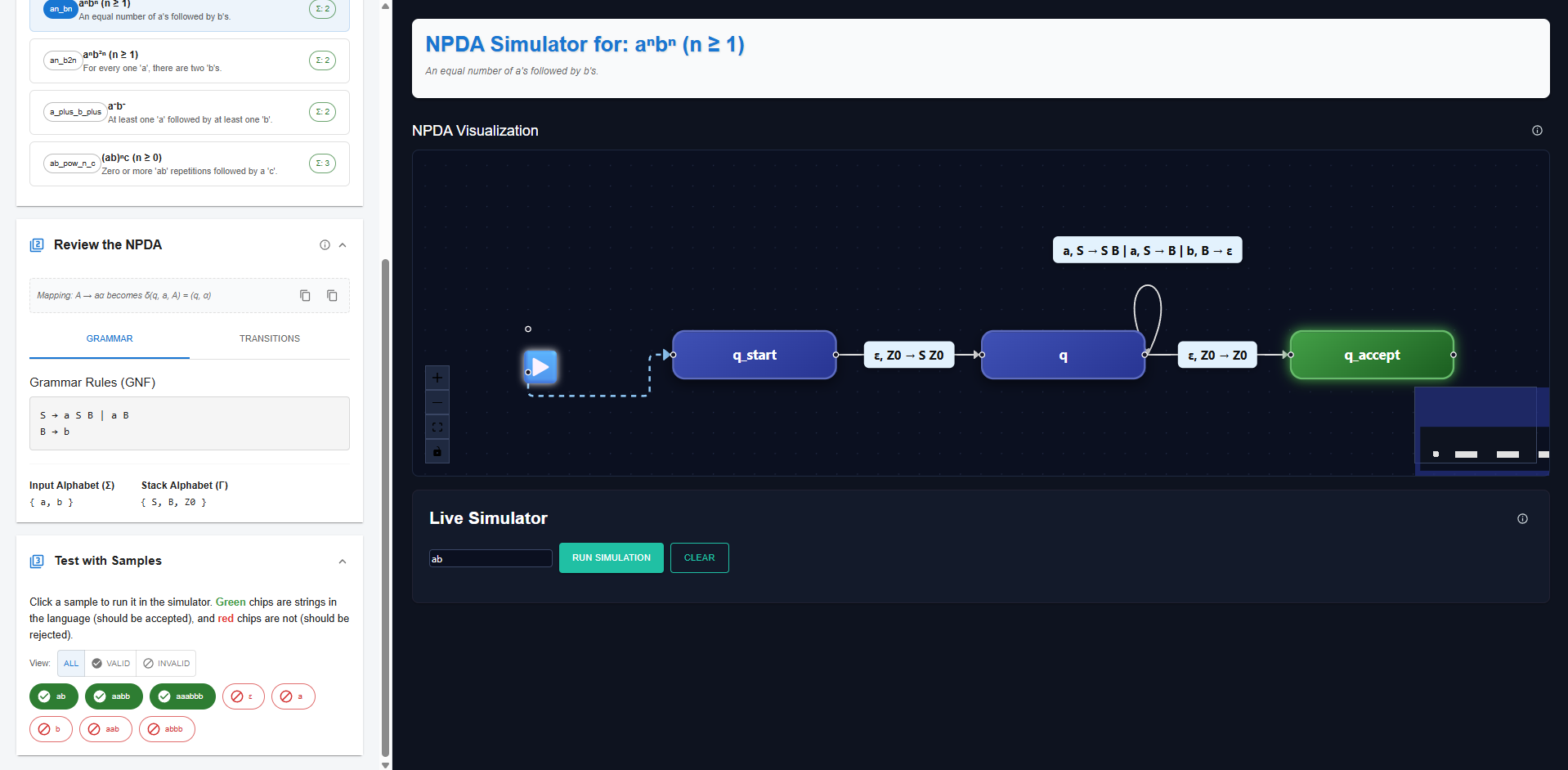Click the first copy icon in the mapping bar
The width and height of the screenshot is (1568, 770).
305,295
